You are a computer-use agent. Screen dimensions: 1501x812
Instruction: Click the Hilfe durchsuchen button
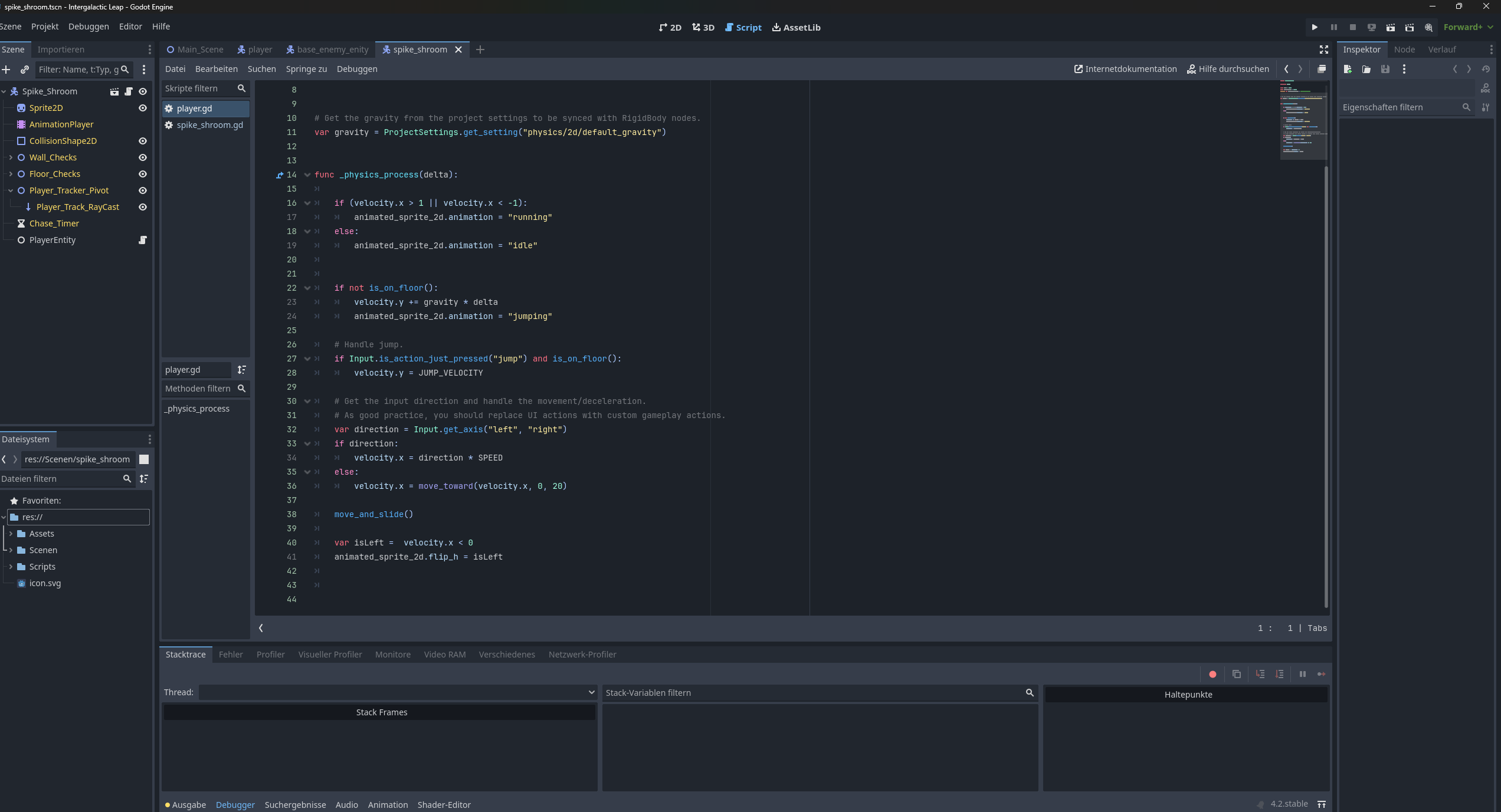[1228, 69]
